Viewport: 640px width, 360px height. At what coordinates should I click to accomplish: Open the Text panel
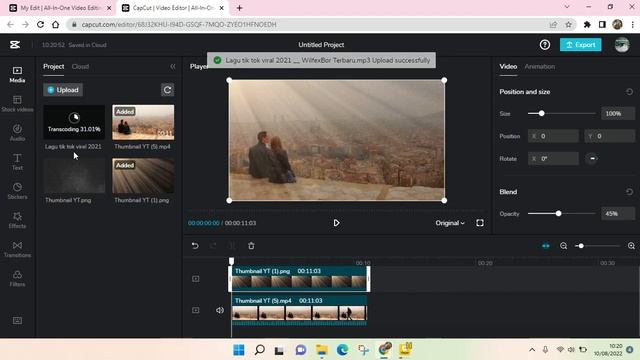[17, 162]
